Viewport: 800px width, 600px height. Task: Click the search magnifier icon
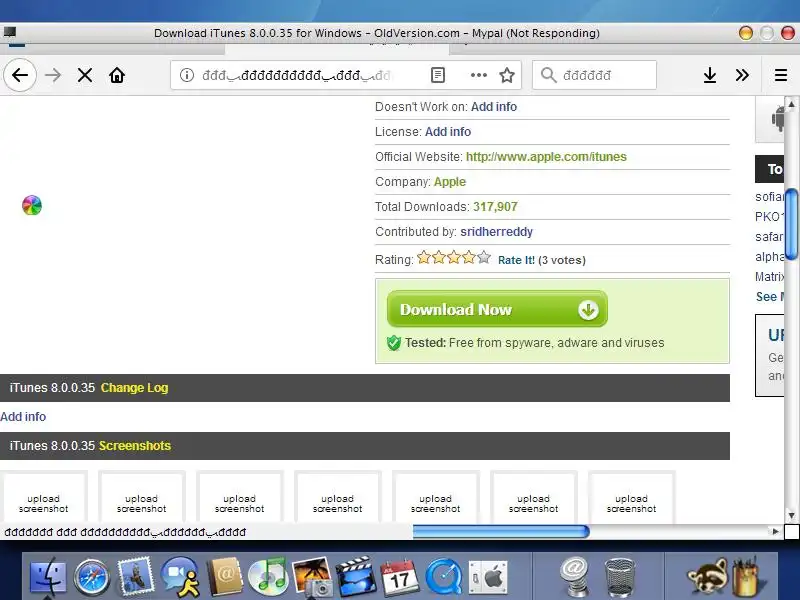548,75
